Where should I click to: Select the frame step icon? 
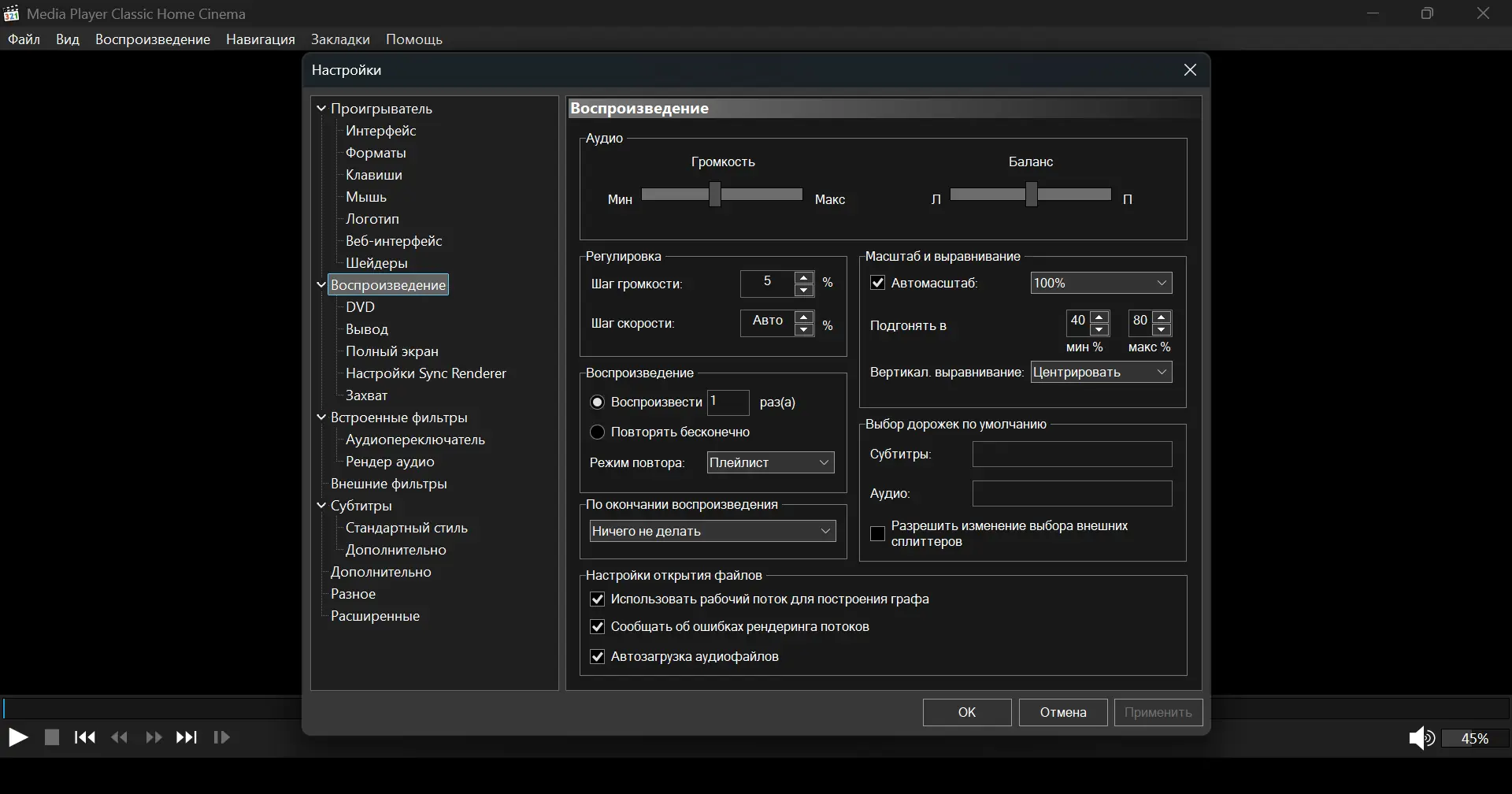click(x=222, y=737)
